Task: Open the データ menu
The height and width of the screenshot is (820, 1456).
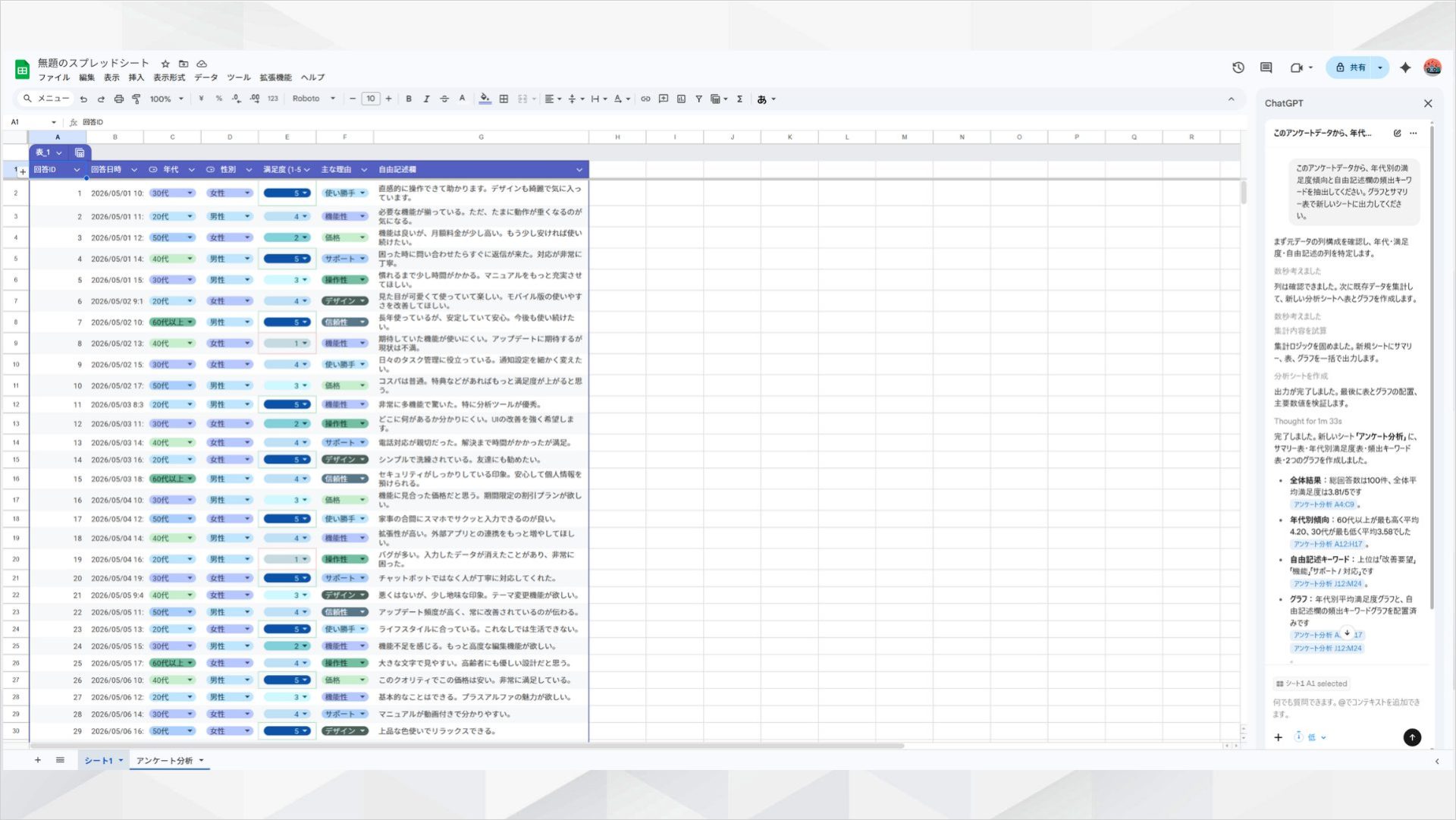Action: pyautogui.click(x=206, y=77)
